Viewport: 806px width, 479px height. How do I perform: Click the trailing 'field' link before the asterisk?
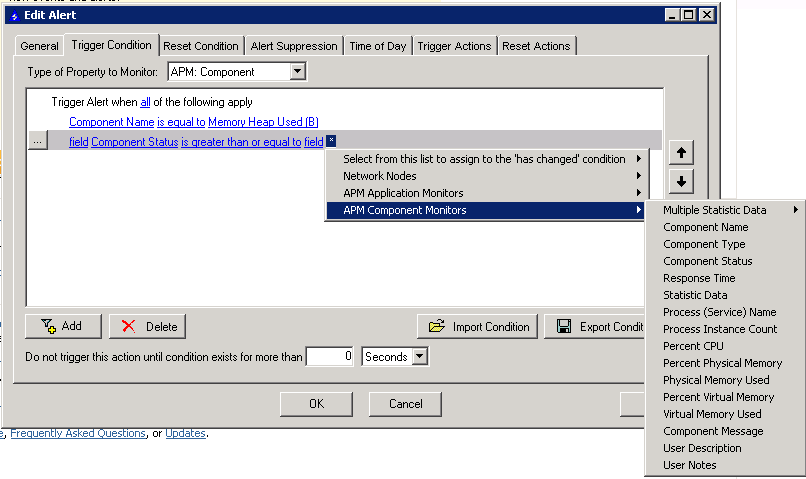314,142
